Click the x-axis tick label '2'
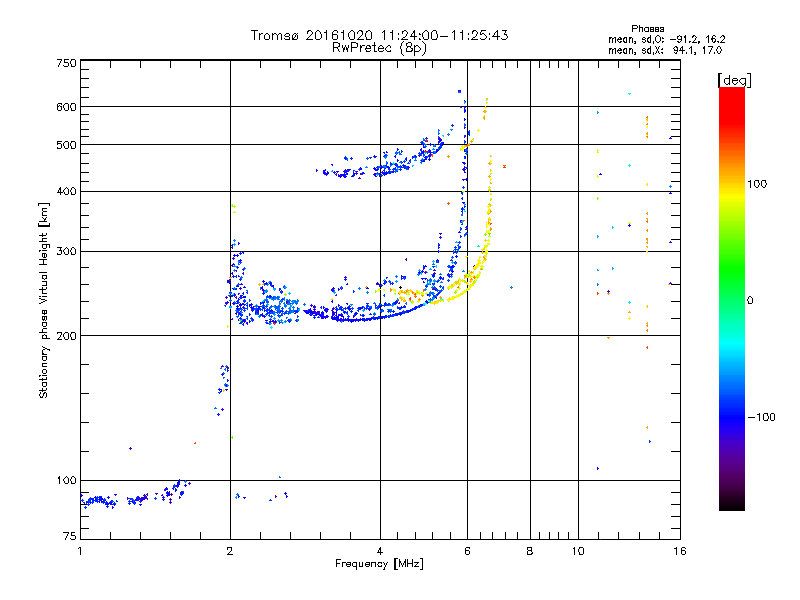 pyautogui.click(x=230, y=551)
